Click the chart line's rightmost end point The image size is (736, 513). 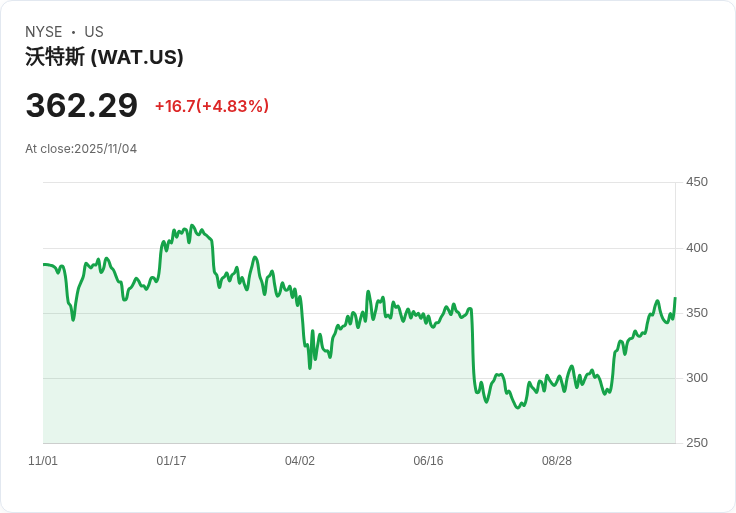click(675, 298)
